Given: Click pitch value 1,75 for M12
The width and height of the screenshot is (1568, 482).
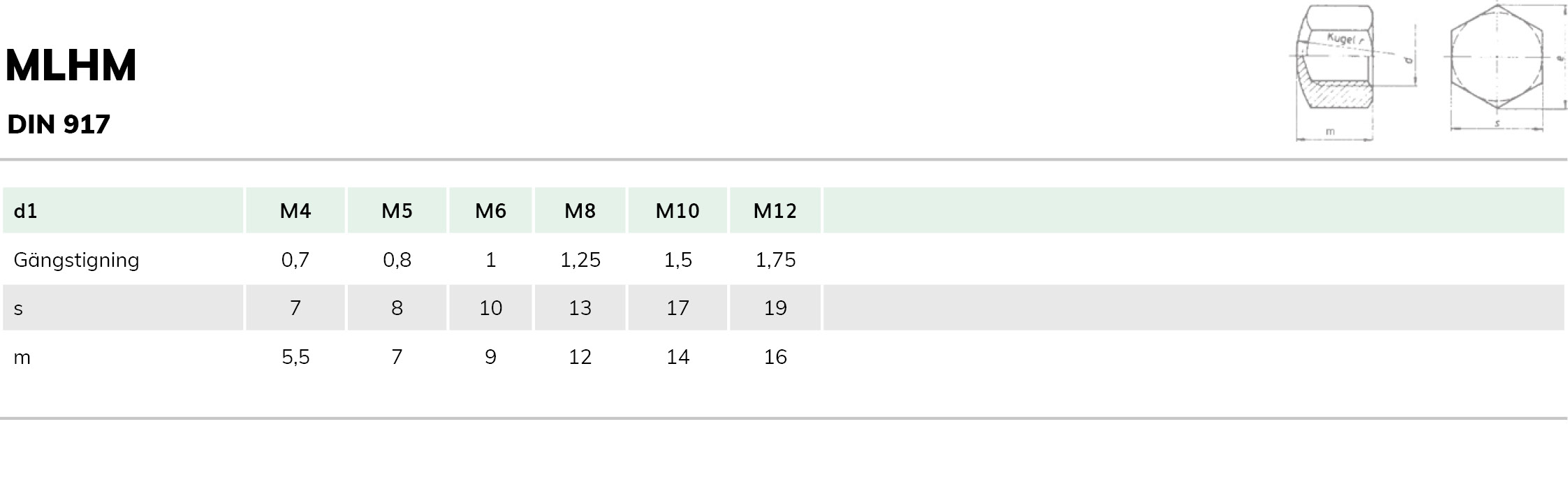Looking at the screenshot, I should (775, 260).
